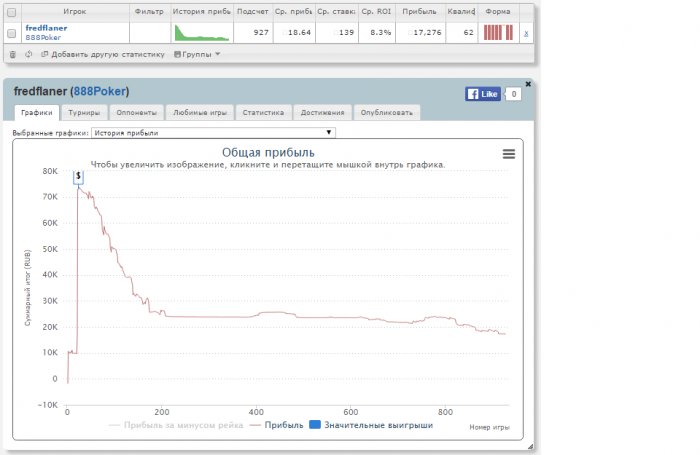Click the 17,276 profit value

click(427, 33)
